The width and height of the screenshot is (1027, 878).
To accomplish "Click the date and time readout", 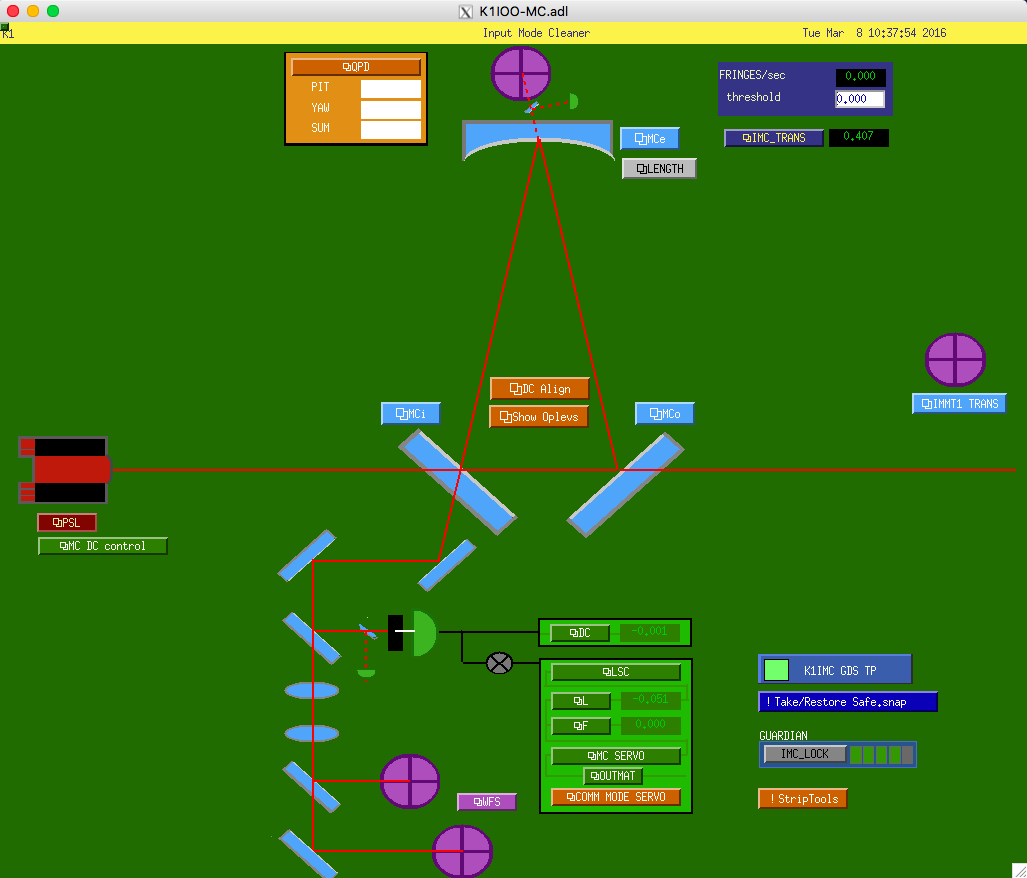I will click(x=874, y=33).
